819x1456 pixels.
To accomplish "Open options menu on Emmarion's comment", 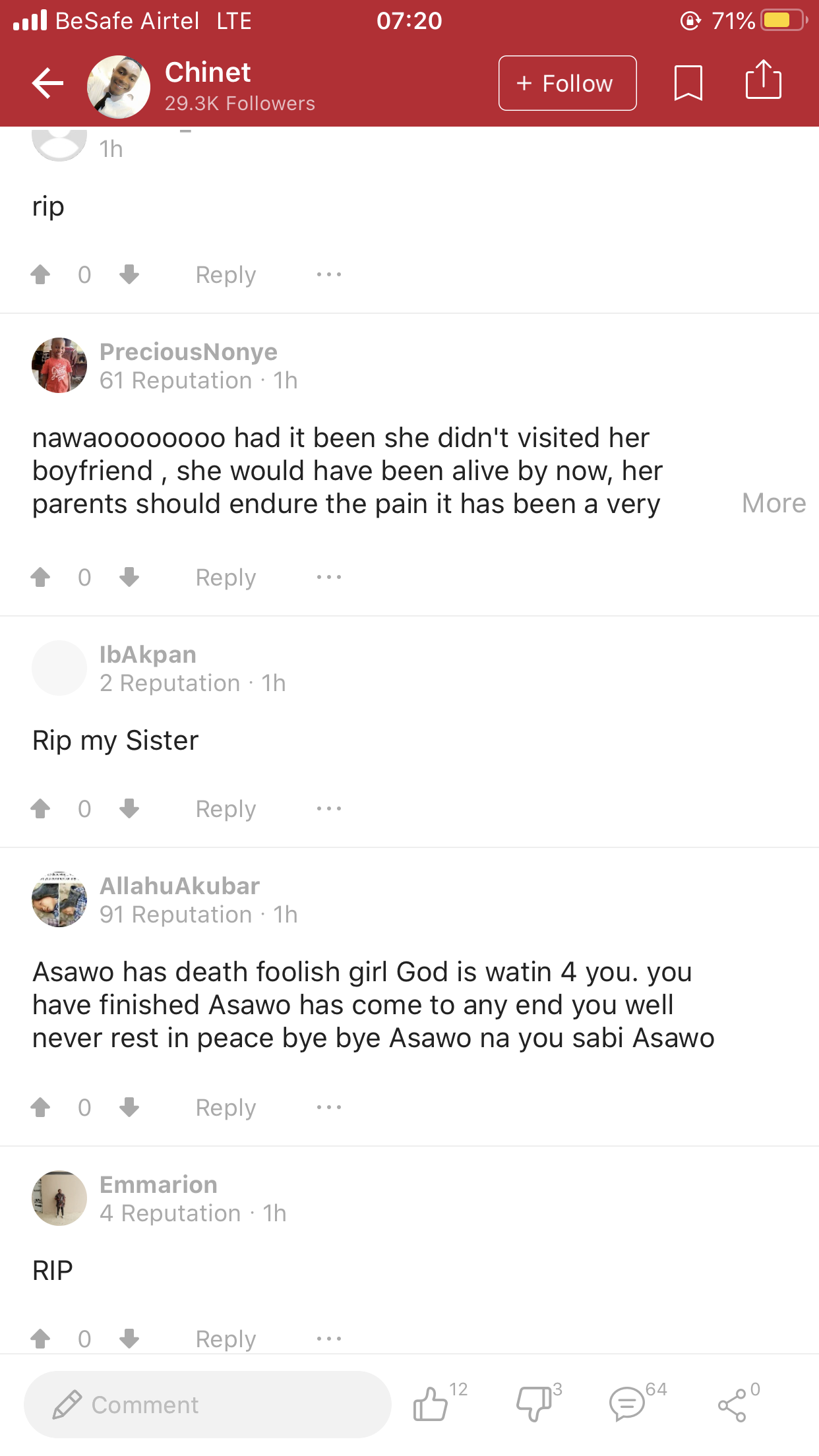I will click(x=328, y=1339).
